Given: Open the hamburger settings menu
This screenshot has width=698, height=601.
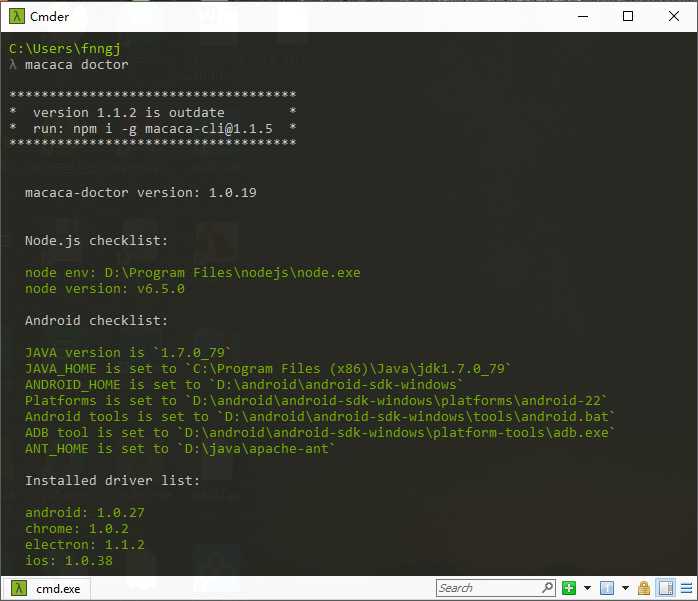Looking at the screenshot, I should click(686, 588).
